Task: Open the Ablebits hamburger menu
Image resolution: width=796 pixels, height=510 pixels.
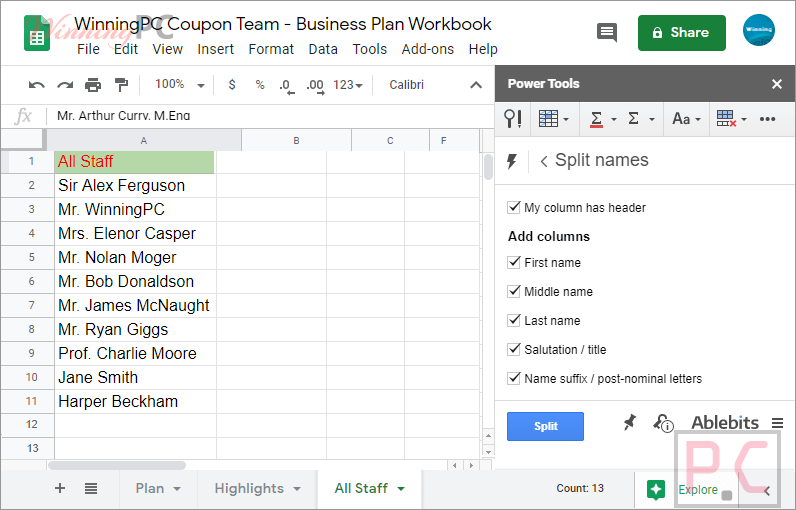Action: [x=777, y=423]
